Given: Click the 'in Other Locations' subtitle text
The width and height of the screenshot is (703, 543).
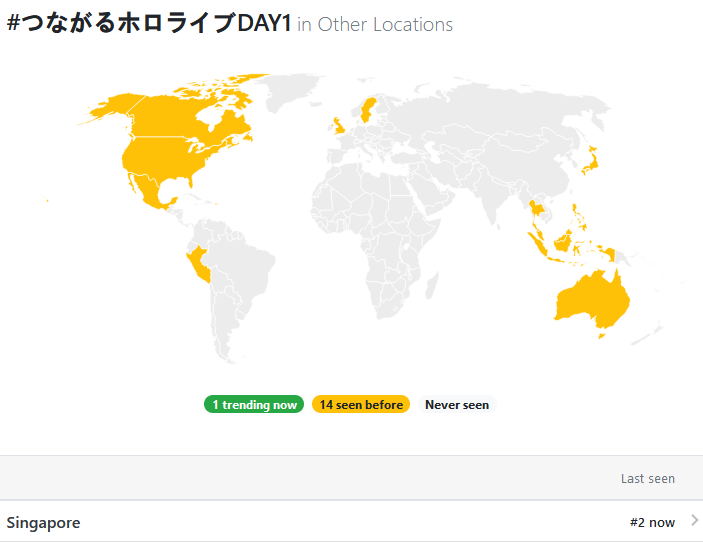Looking at the screenshot, I should coord(375,25).
